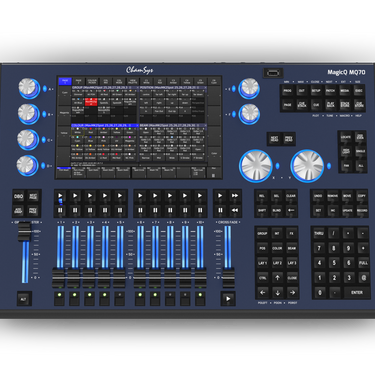Click the RECORD button
Image resolution: width=375 pixels, height=375 pixels.
[362, 210]
